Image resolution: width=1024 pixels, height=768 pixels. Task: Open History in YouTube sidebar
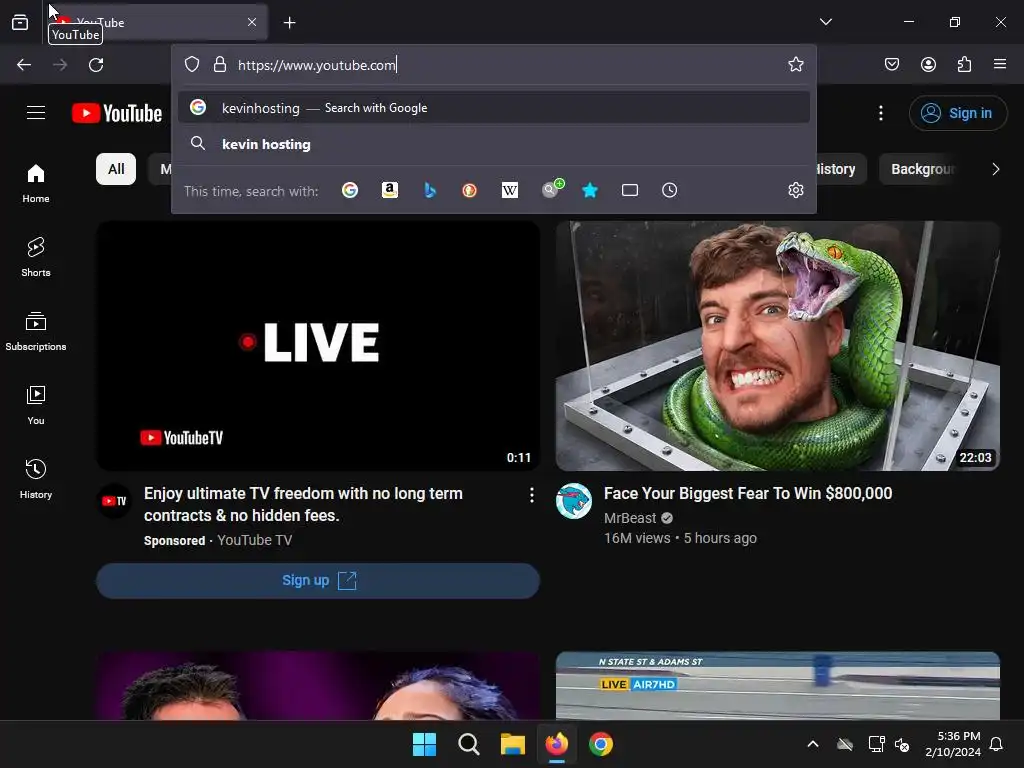[x=36, y=479]
